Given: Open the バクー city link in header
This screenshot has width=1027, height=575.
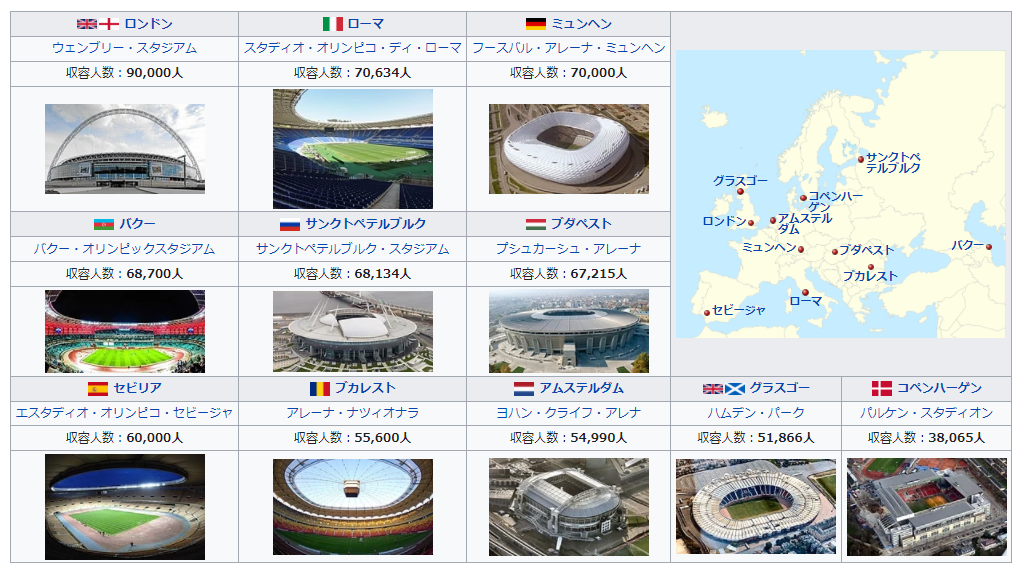Looking at the screenshot, I should pos(137,224).
